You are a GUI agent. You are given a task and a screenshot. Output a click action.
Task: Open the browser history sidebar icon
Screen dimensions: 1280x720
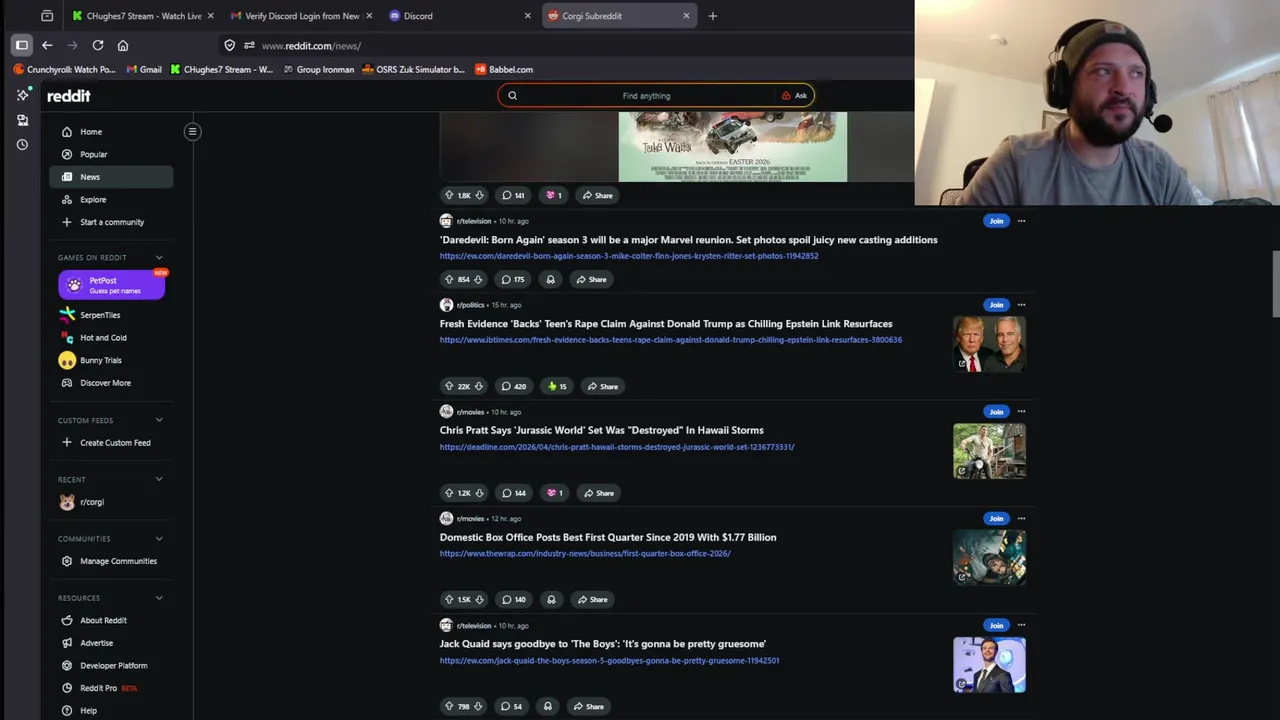pos(22,145)
